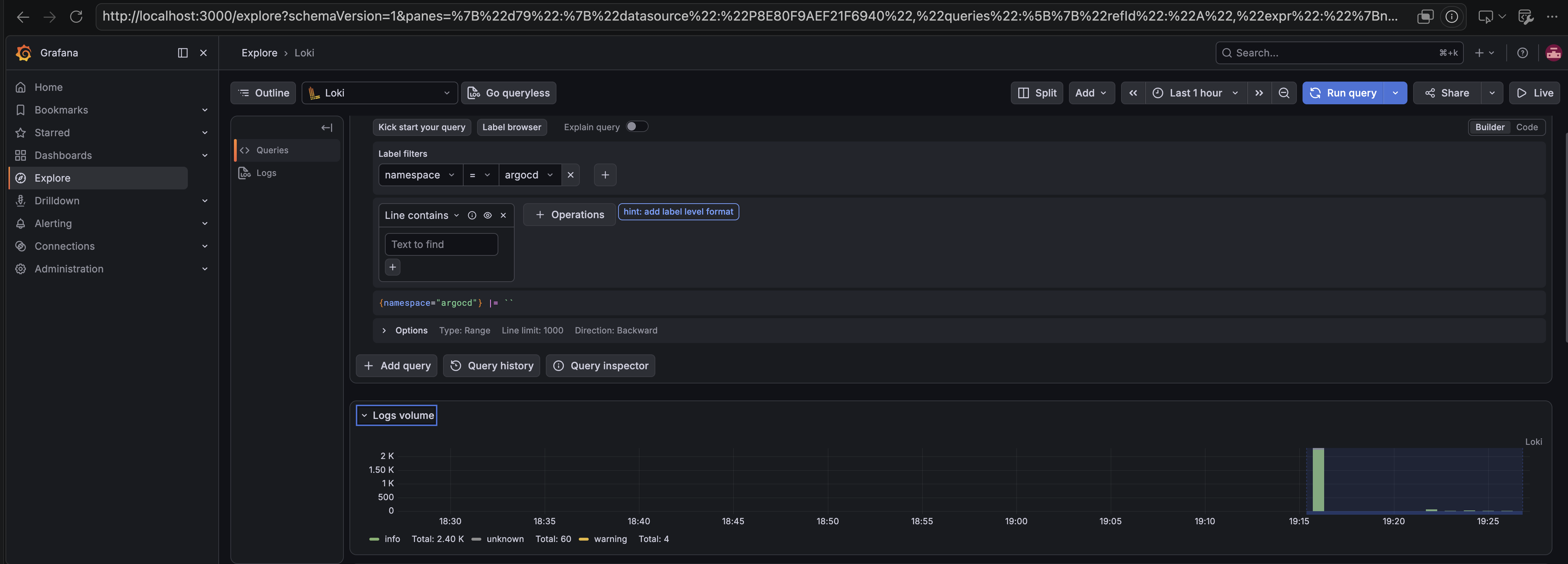Toggle the Explain query switch
The height and width of the screenshot is (564, 1568).
coord(637,126)
